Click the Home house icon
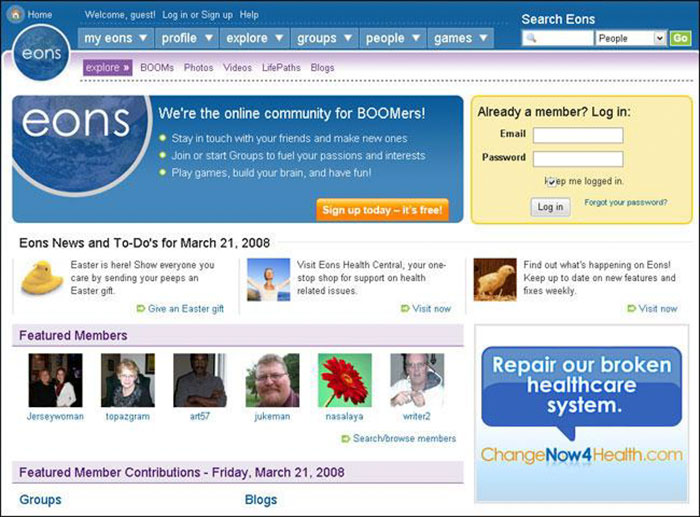 16,14
